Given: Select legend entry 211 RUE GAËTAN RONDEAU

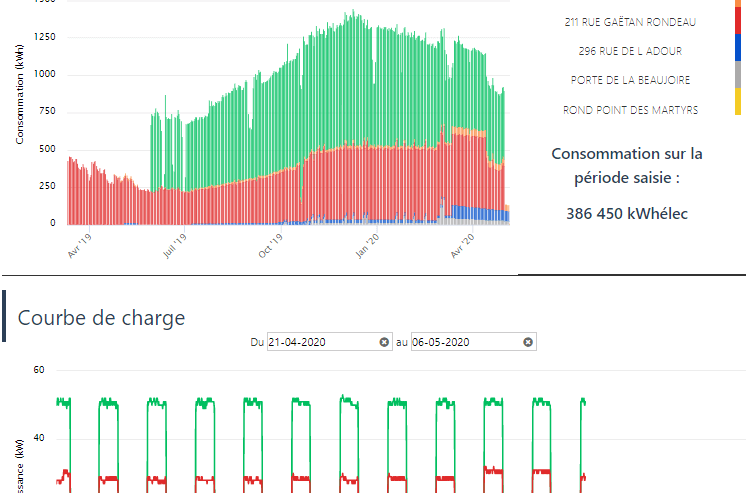Looking at the screenshot, I should [630, 22].
